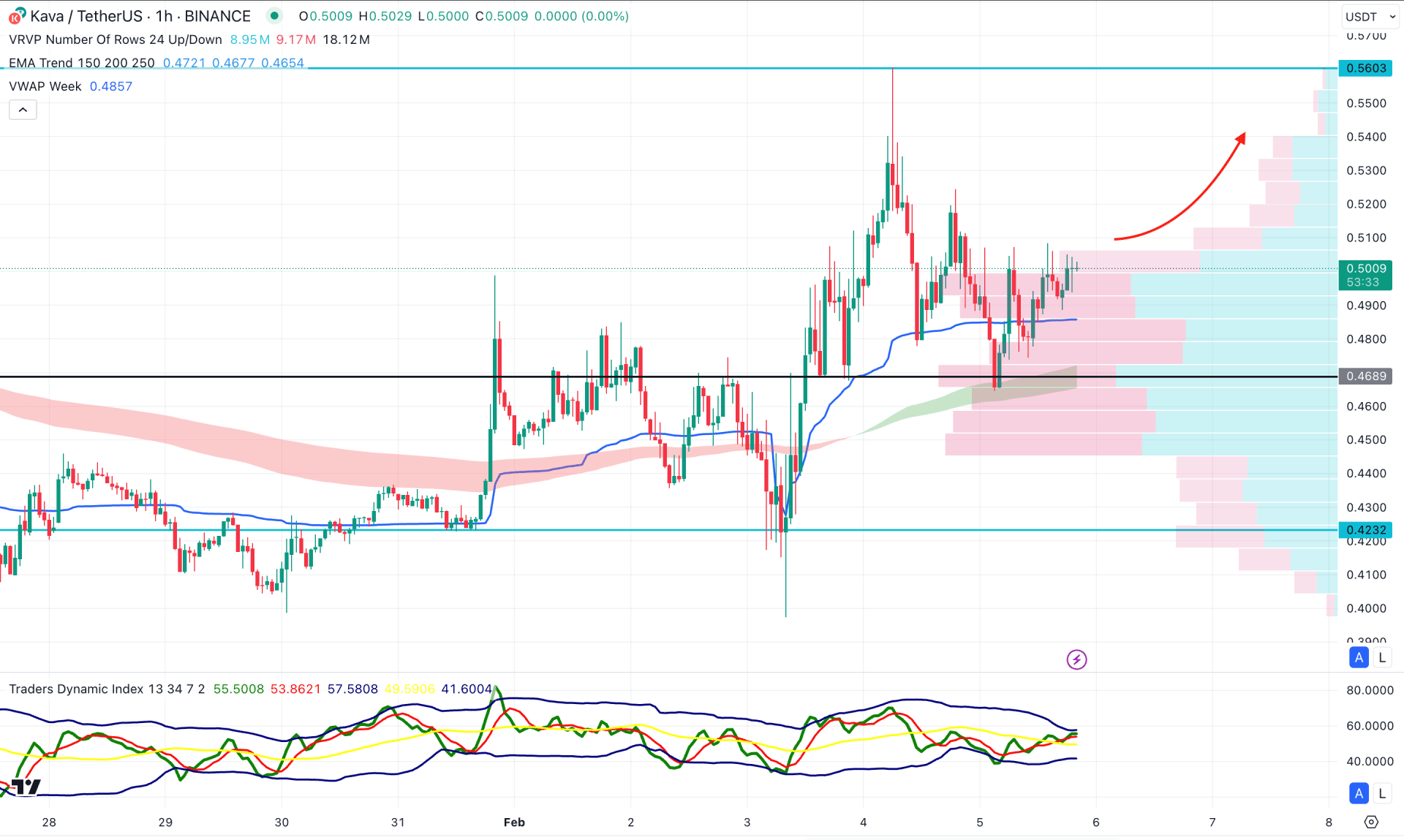Viewport: 1404px width, 840px height.
Task: Click the Feb date label on time axis
Action: [x=514, y=822]
